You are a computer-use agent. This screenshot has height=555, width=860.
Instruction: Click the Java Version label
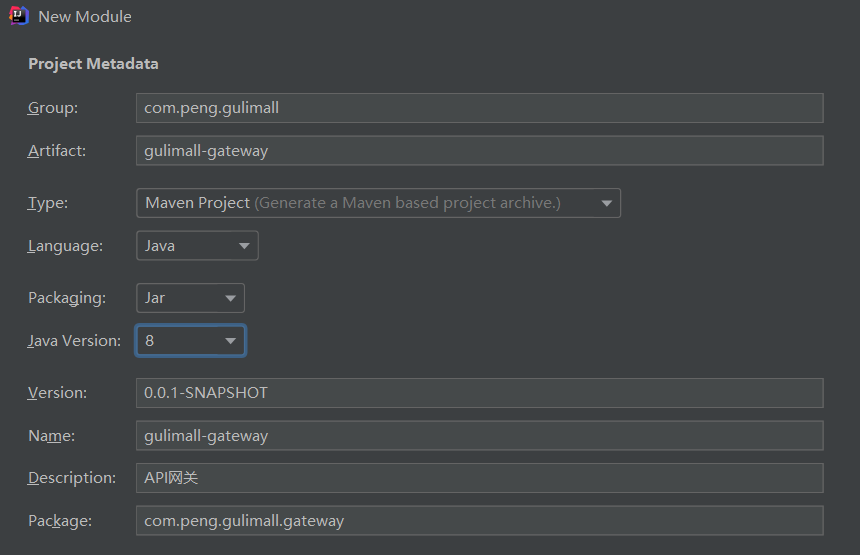[74, 341]
